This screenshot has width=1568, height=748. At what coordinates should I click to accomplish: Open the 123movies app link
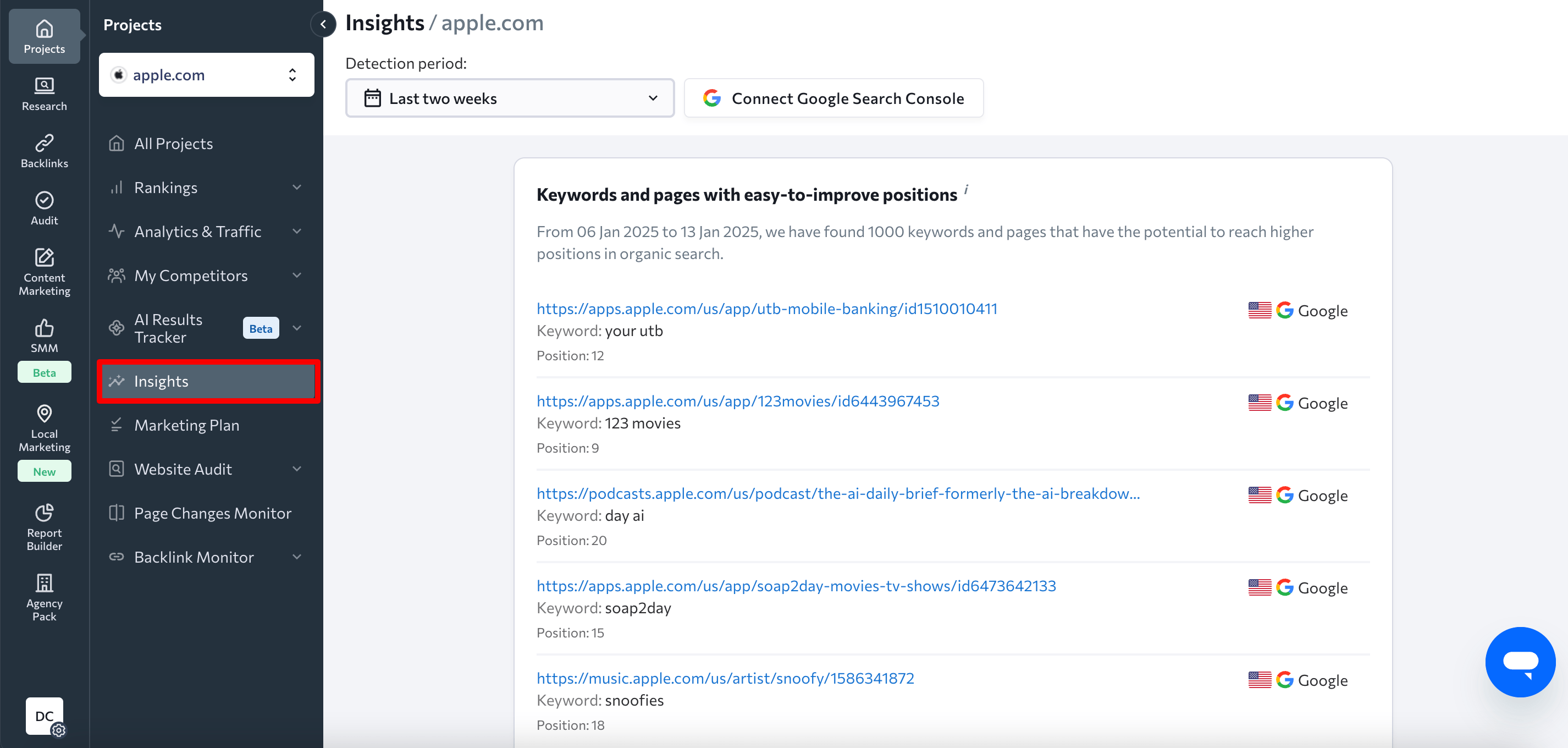pyautogui.click(x=738, y=401)
